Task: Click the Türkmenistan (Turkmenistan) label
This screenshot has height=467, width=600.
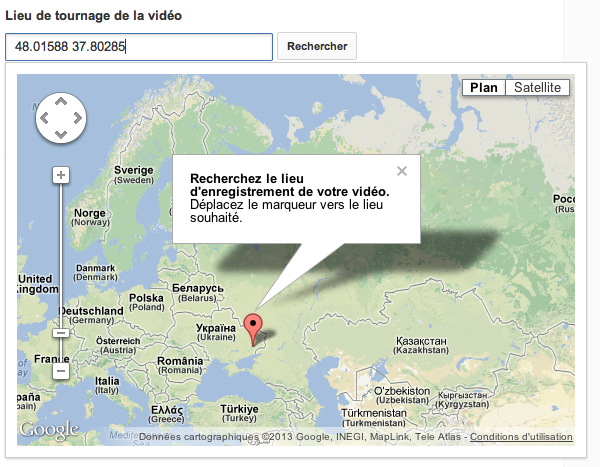Action: (374, 418)
